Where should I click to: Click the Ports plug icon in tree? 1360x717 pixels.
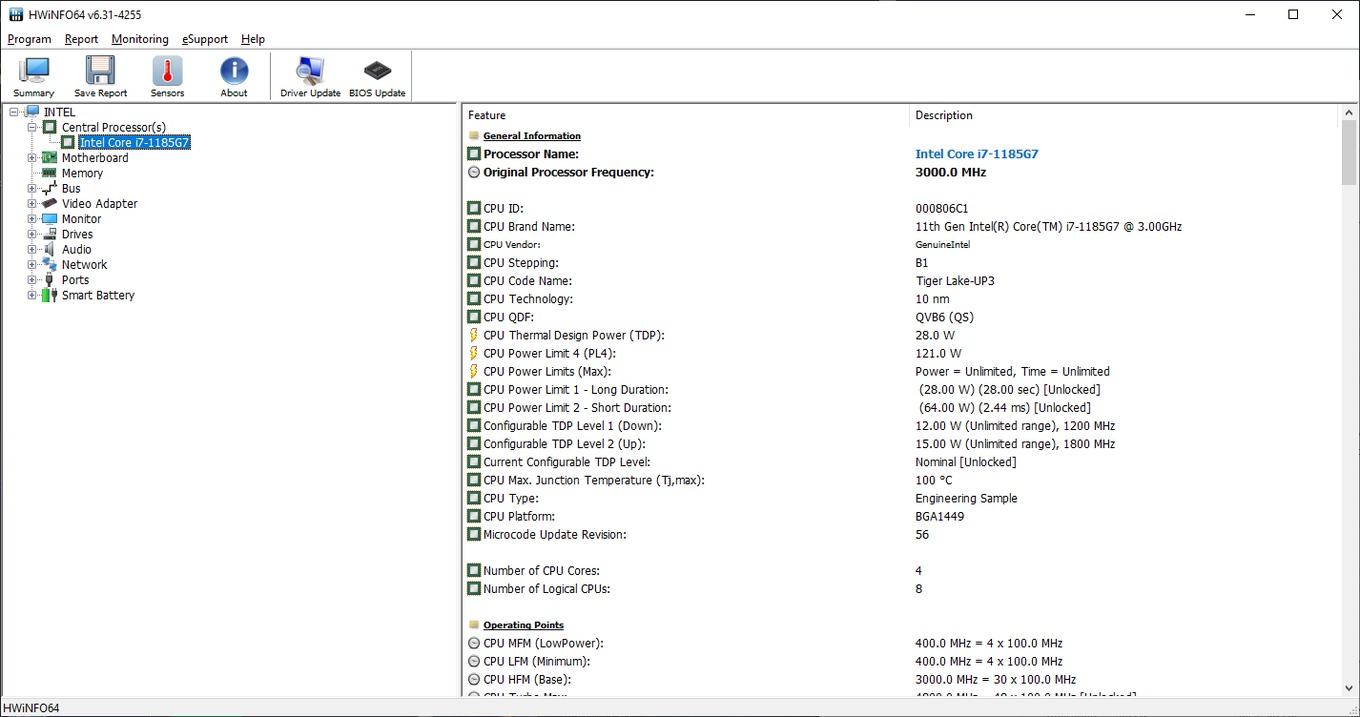tap(49, 280)
